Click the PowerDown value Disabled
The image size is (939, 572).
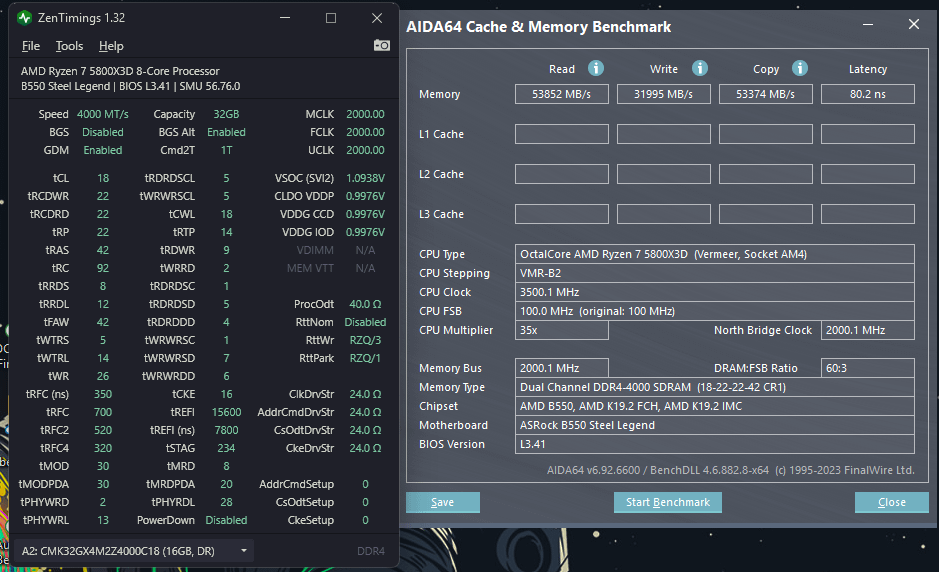click(226, 520)
